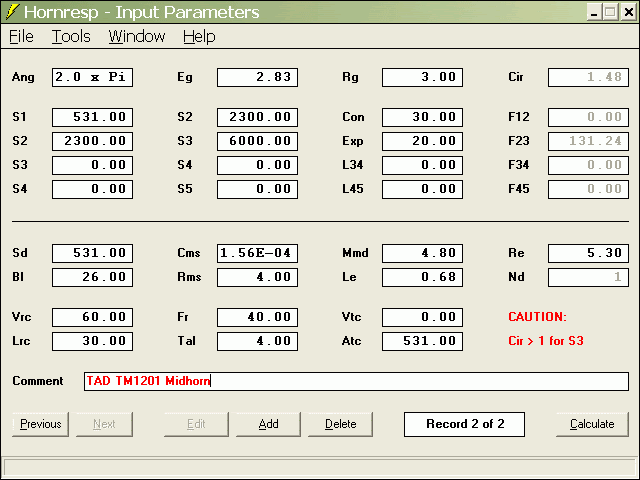The height and width of the screenshot is (480, 640).
Task: Open the File menu
Action: click(21, 37)
